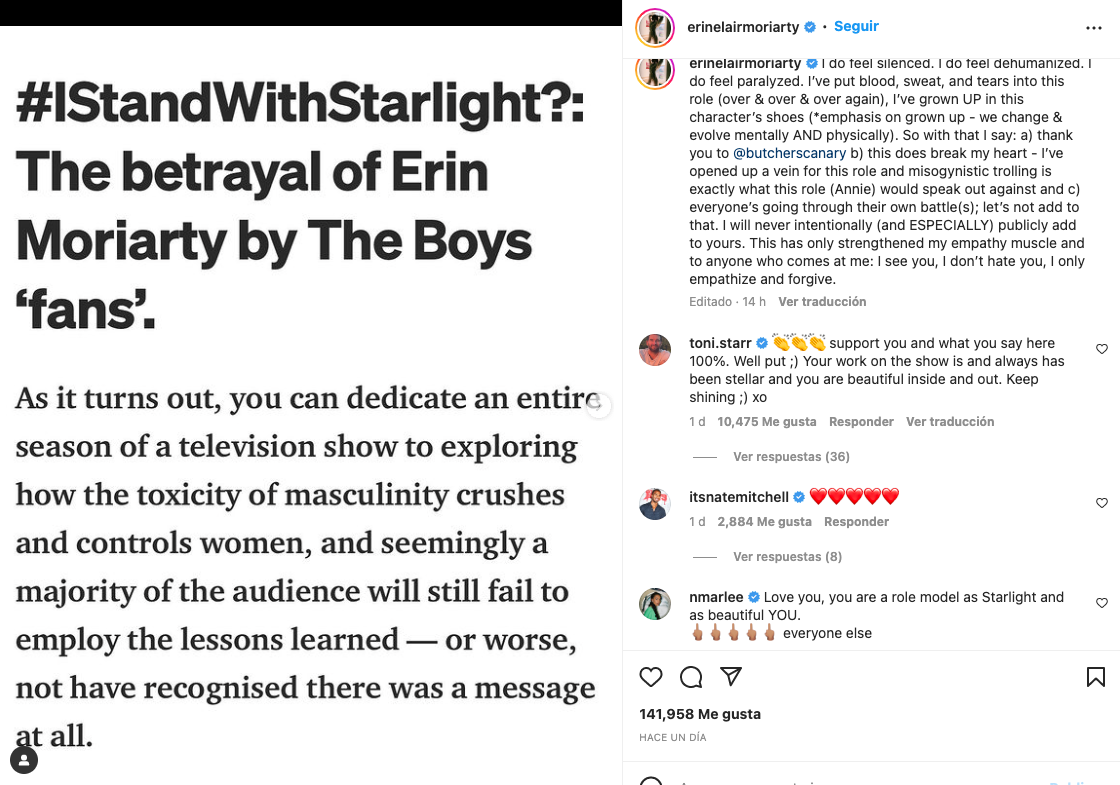The image size is (1120, 785).
Task: Like toni.starr's comment
Action: (1102, 349)
